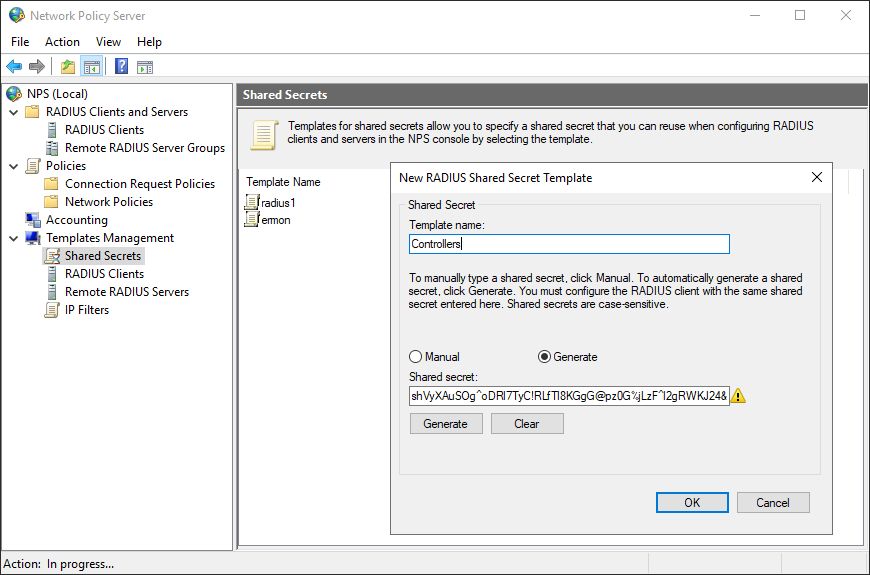Viewport: 870px width, 575px height.
Task: Collapse the Templates Management tree node
Action: [13, 238]
